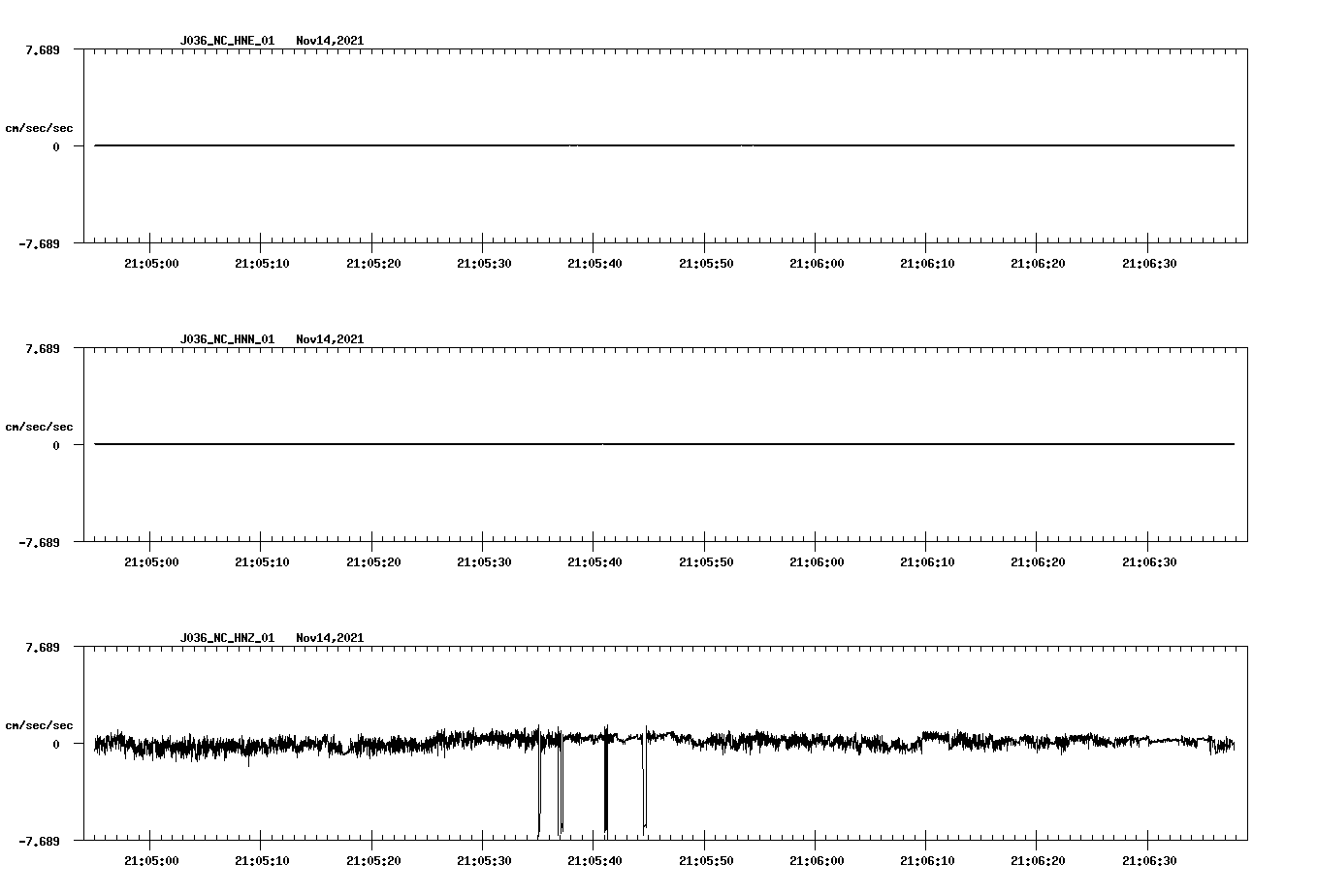Viewport: 1317px width, 896px height.
Task: Select the 21:05:30 time label under HNZ plot
Action: tap(484, 861)
